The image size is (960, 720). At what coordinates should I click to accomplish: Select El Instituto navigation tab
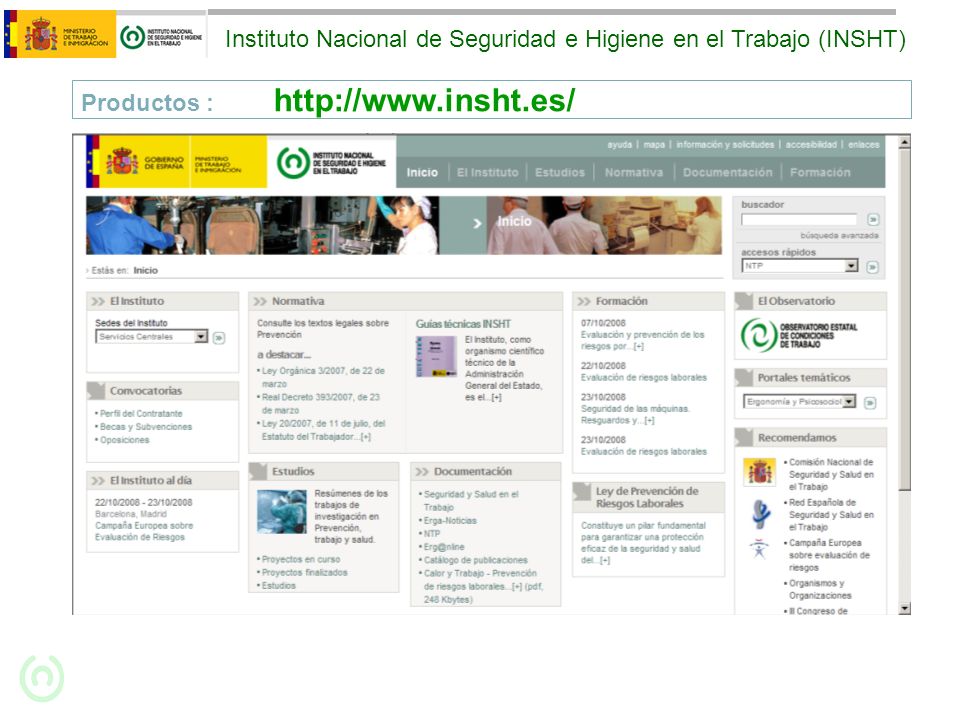487,173
